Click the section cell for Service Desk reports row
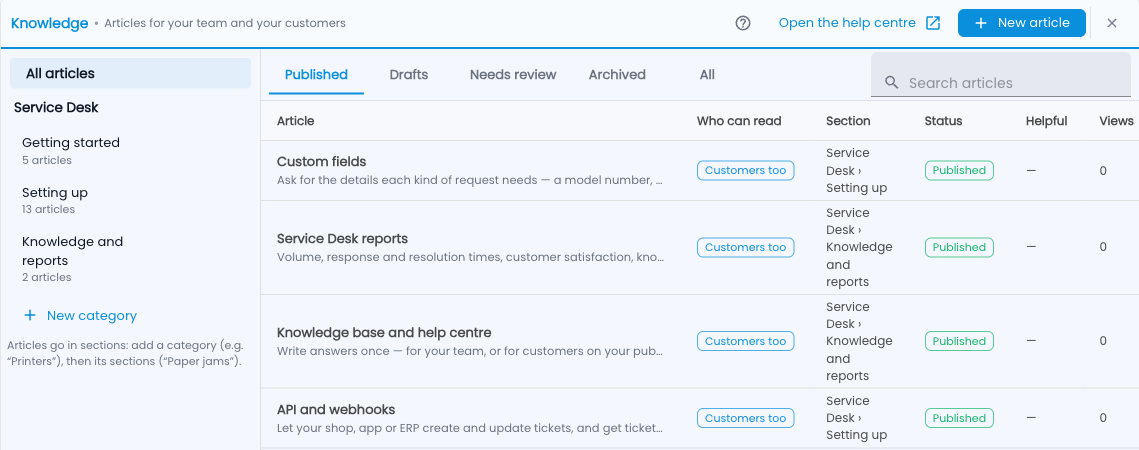Screen dimensions: 1139x450 click(x=859, y=247)
